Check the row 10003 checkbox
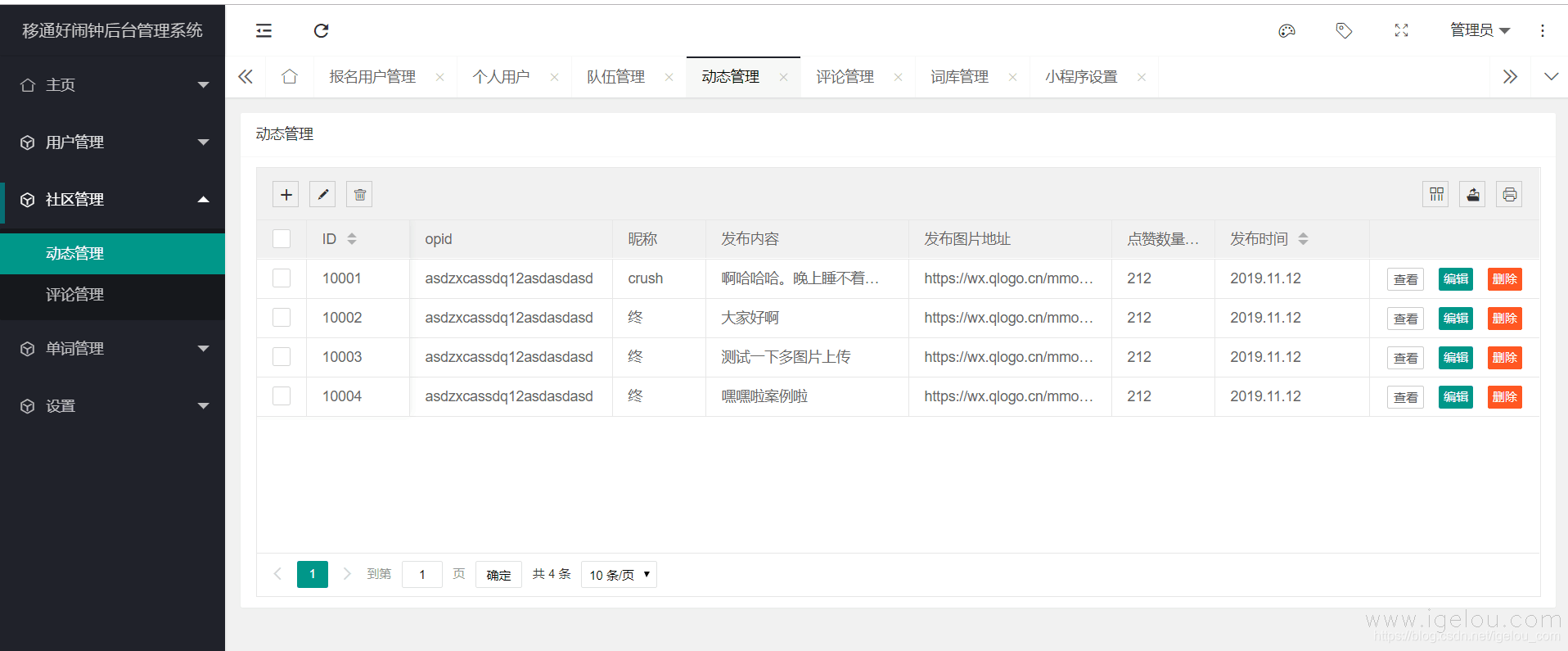Image resolution: width=1568 pixels, height=651 pixels. pyautogui.click(x=282, y=356)
